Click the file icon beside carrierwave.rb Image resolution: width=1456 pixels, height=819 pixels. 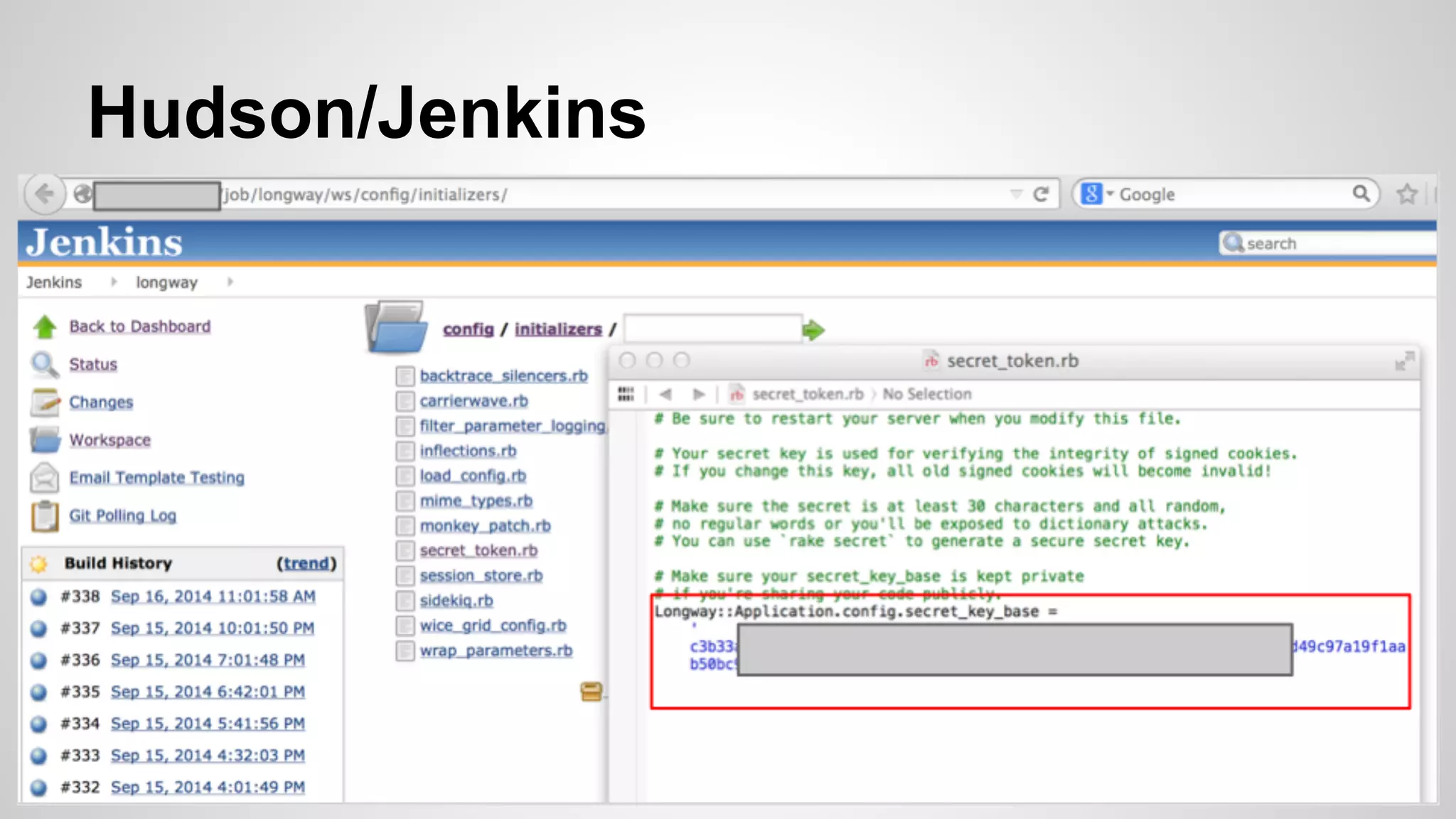point(405,401)
